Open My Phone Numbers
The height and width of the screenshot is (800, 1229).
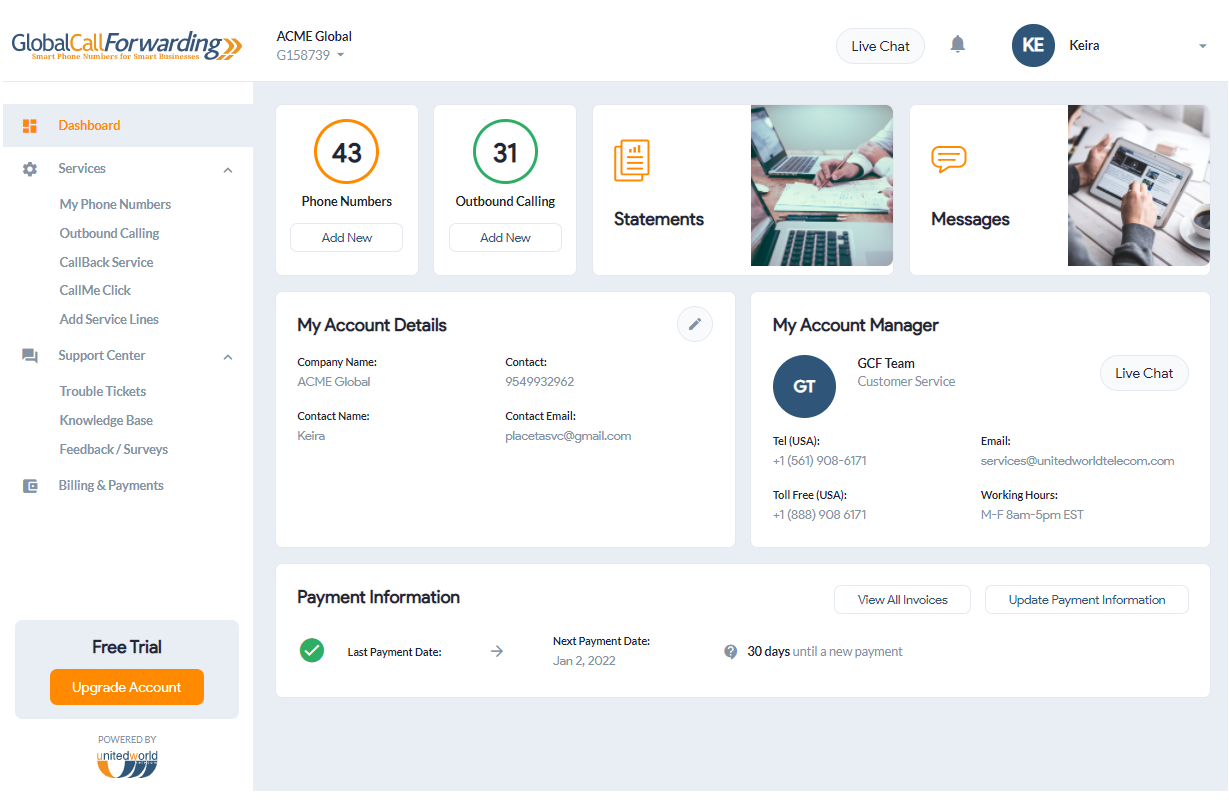point(115,204)
